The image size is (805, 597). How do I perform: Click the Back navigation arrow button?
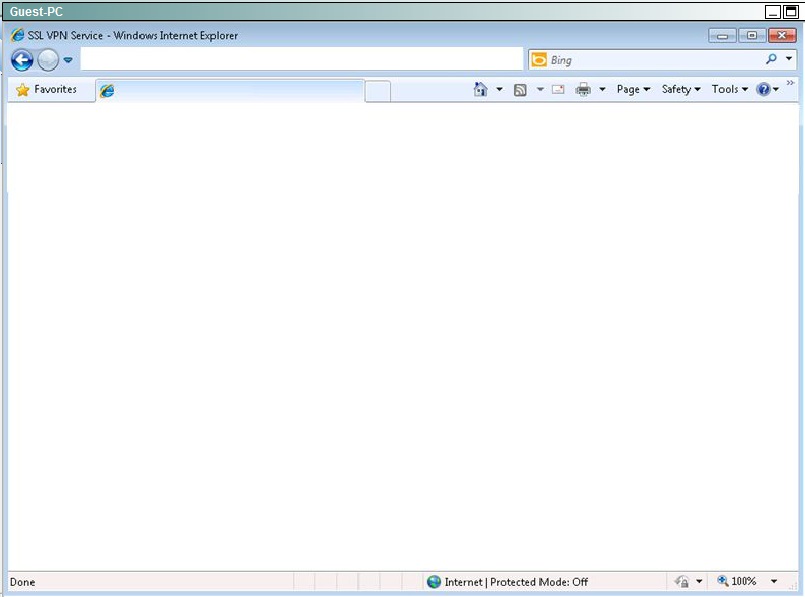[22, 60]
